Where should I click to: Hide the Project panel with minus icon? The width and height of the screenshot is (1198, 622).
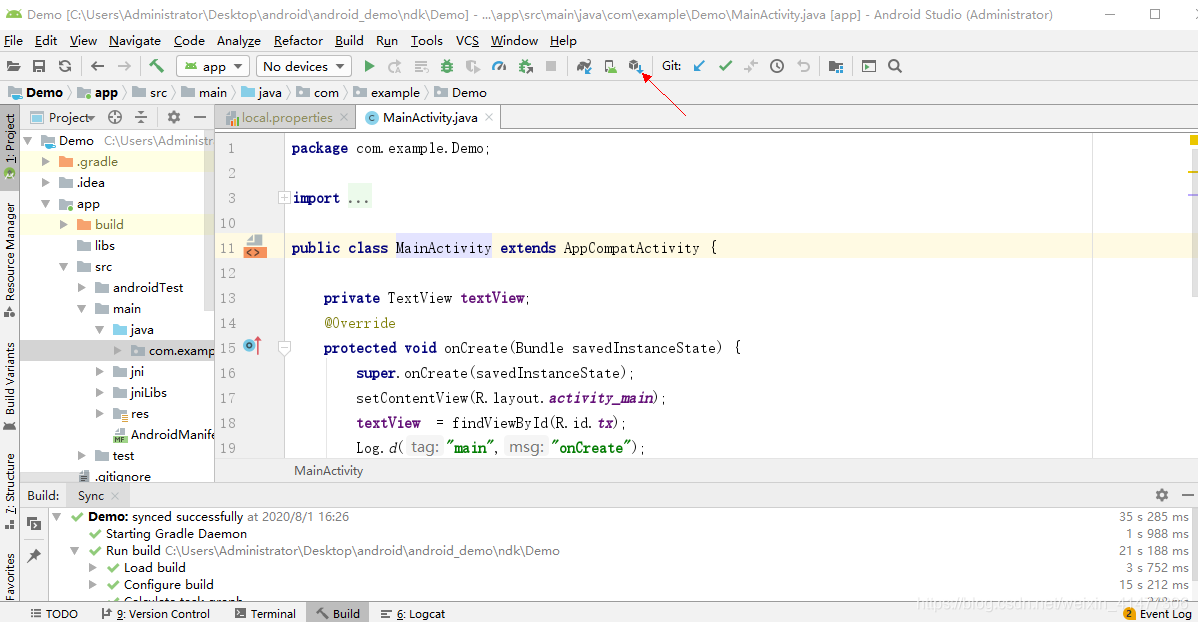pyautogui.click(x=199, y=117)
